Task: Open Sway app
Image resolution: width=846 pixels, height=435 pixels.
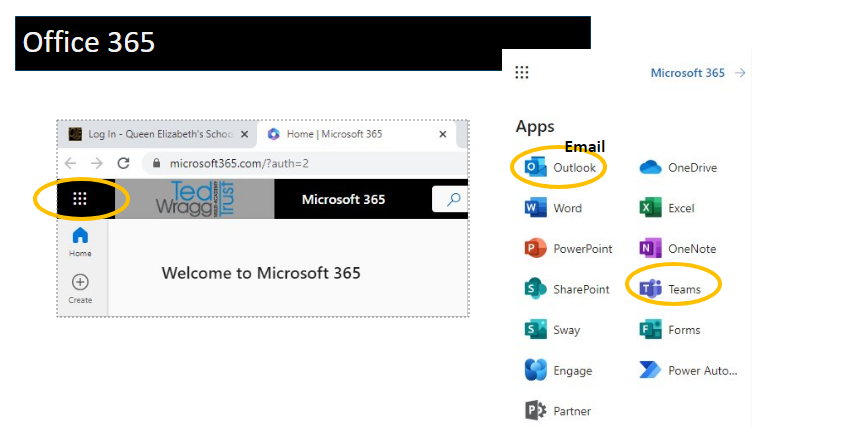Action: pos(552,330)
